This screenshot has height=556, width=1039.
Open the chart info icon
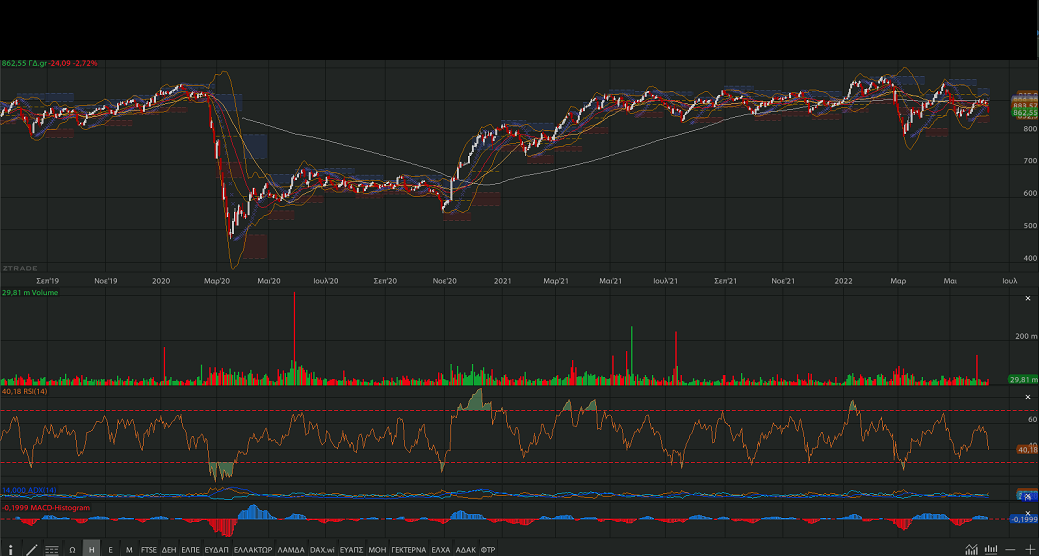point(9,549)
